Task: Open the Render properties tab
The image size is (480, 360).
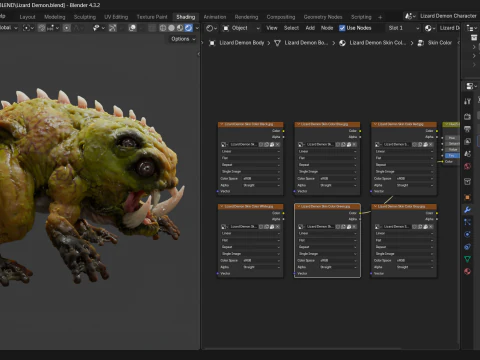Action: 468,116
